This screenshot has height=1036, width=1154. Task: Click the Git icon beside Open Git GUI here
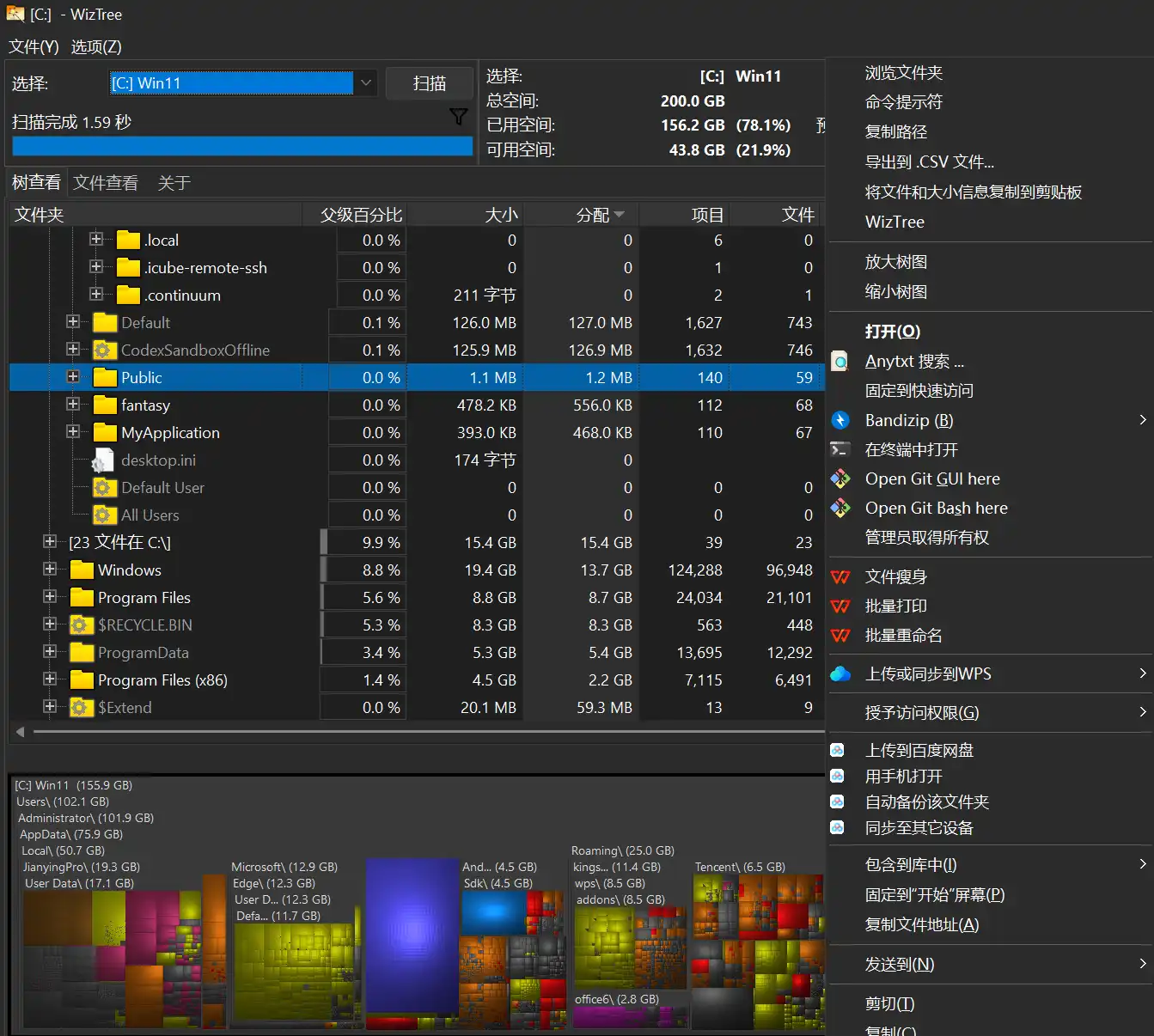point(840,478)
